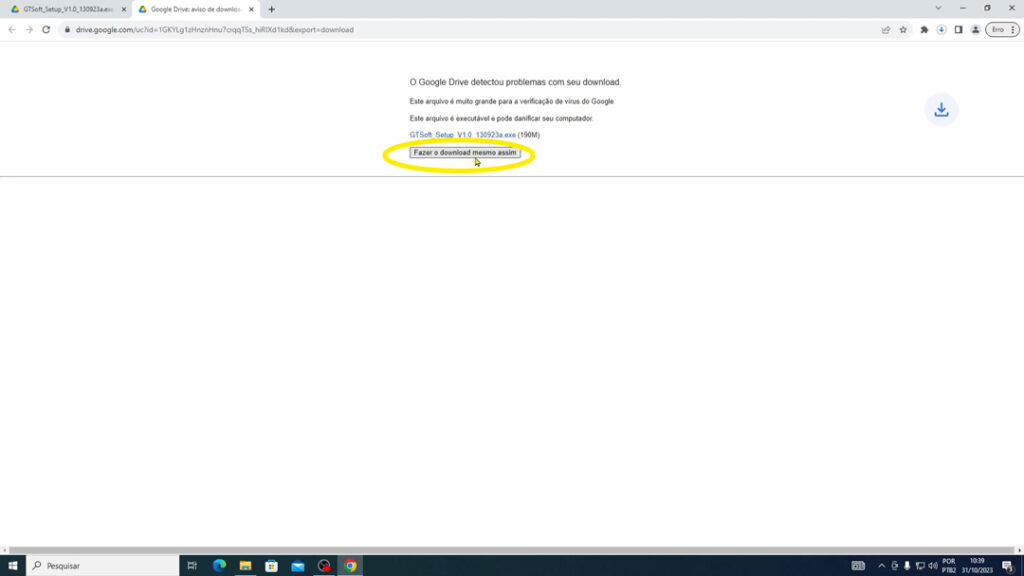Image resolution: width=1024 pixels, height=576 pixels.
Task: Click the horizontal scrollbar at page bottom
Action: 511,551
